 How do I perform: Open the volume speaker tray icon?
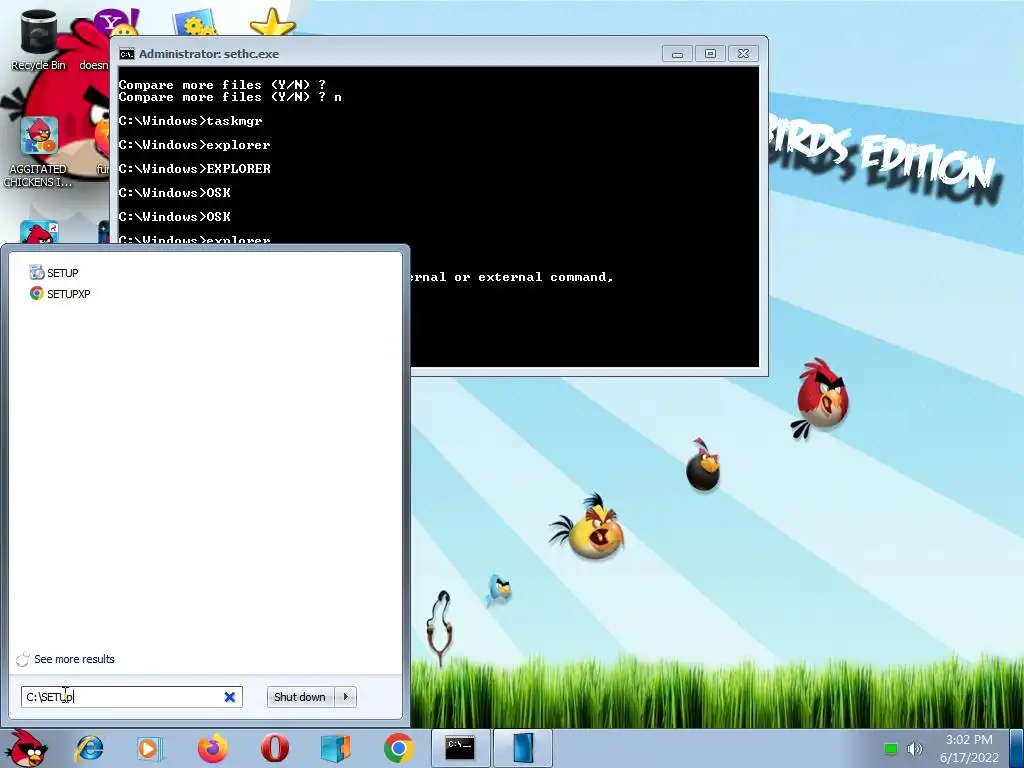pyautogui.click(x=914, y=748)
